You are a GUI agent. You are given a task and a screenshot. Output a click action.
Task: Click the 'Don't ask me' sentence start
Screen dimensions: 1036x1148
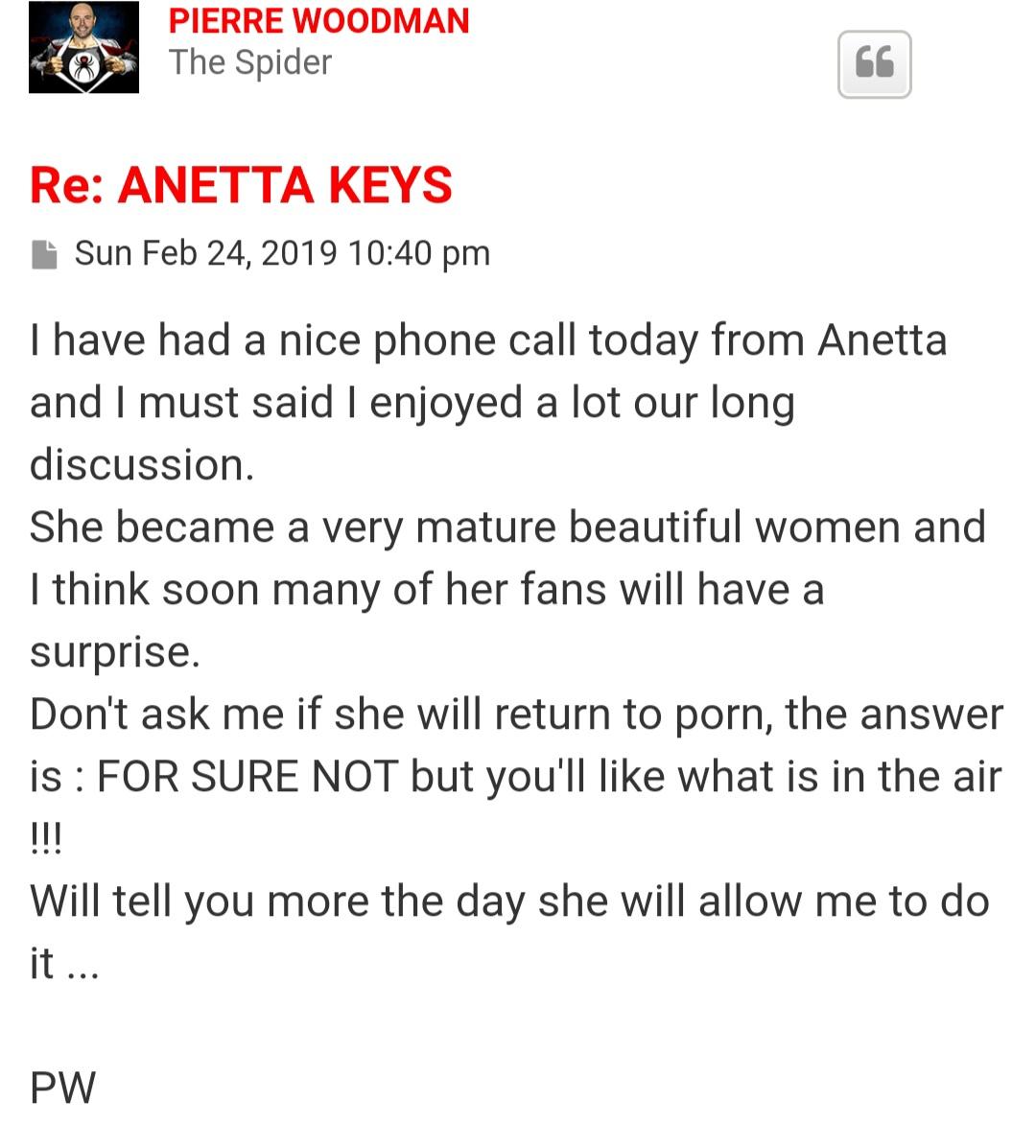[156, 715]
